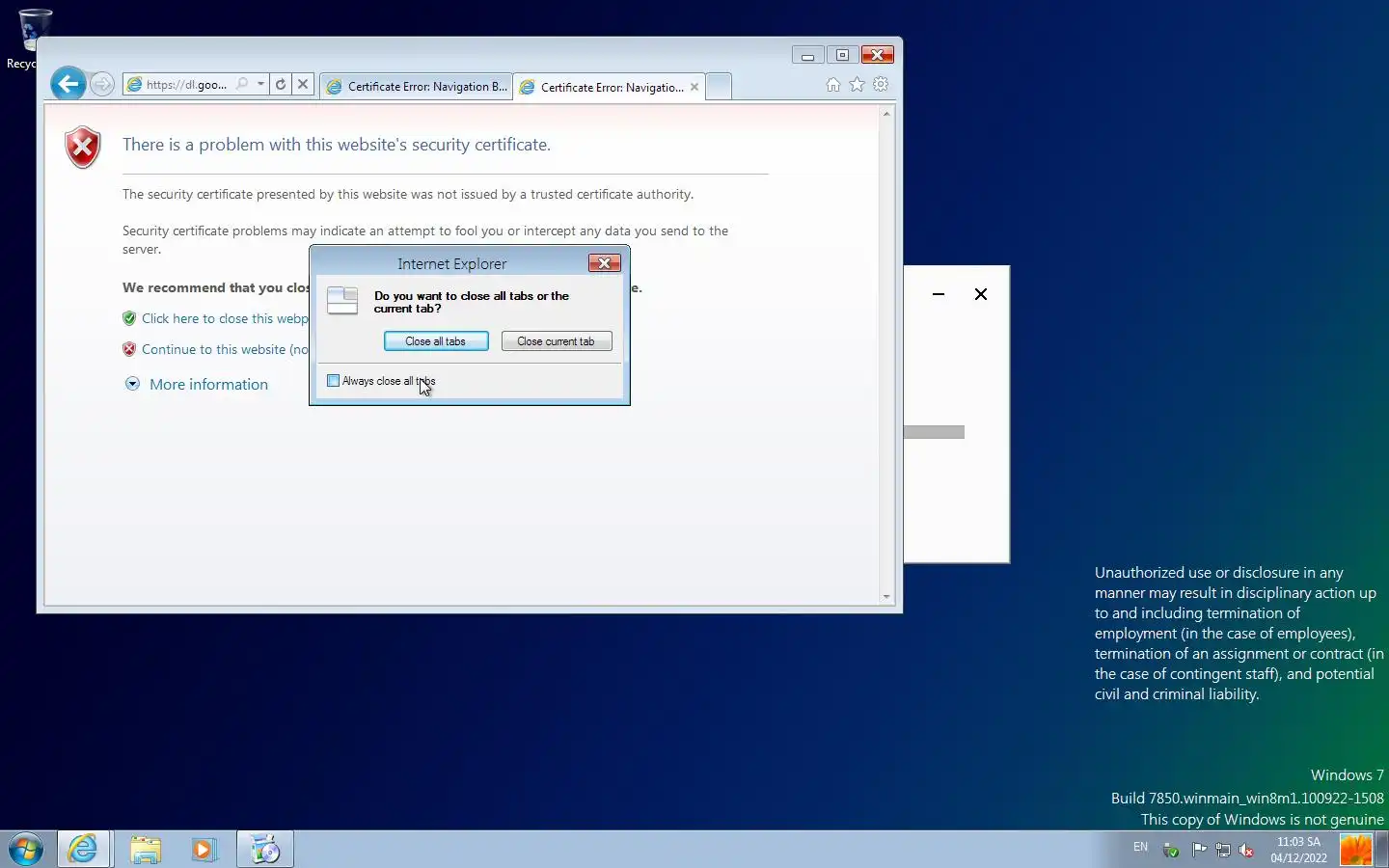Image resolution: width=1389 pixels, height=868 pixels.
Task: Click the 'Click here to close this webpage' link
Action: tap(225, 318)
